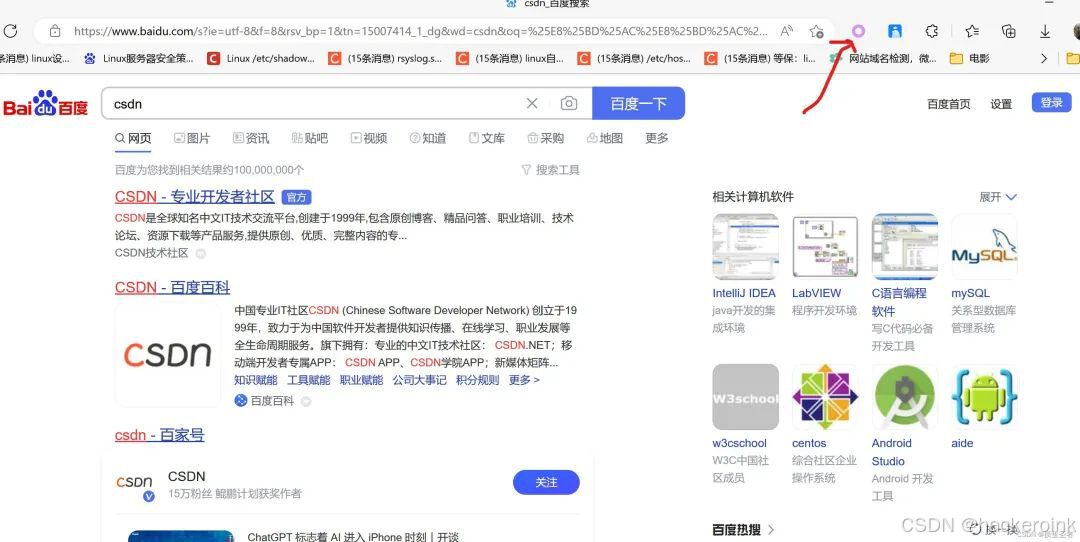Open the blue extension icon in toolbar
The height and width of the screenshot is (542, 1080).
(x=895, y=31)
